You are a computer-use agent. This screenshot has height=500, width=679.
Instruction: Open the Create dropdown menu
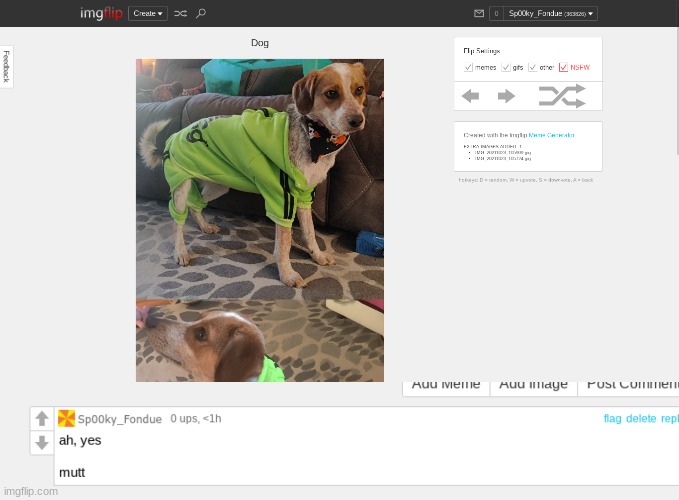148,13
